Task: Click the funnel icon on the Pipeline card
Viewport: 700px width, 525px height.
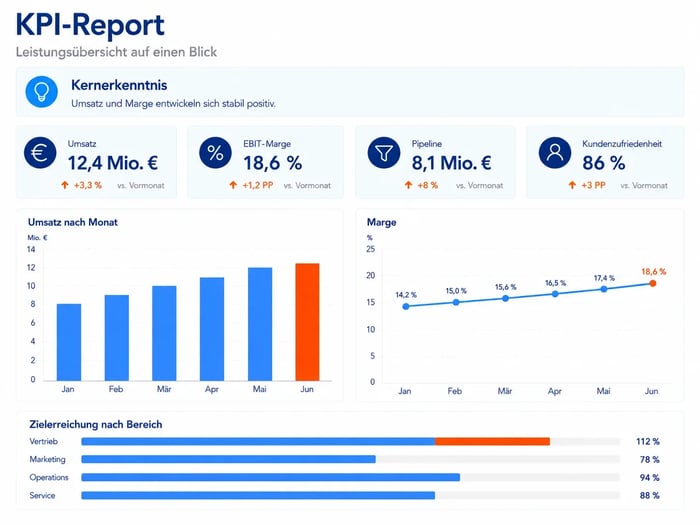Action: pos(384,153)
